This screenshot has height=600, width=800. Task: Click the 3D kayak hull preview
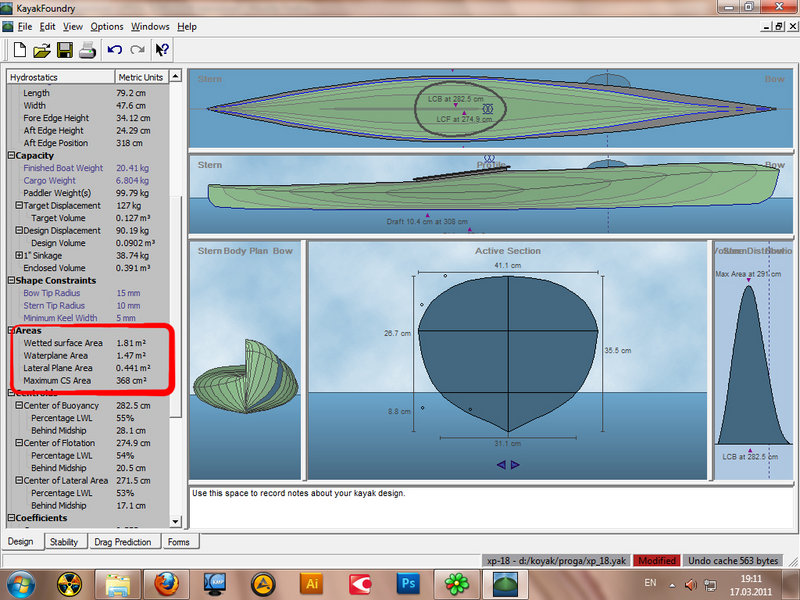pos(246,376)
